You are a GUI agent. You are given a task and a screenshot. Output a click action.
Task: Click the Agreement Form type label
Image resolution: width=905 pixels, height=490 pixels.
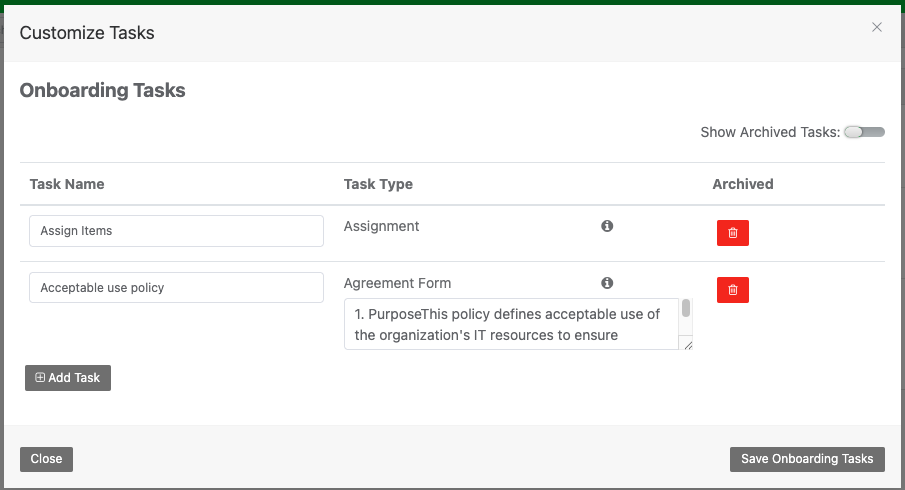coord(397,283)
